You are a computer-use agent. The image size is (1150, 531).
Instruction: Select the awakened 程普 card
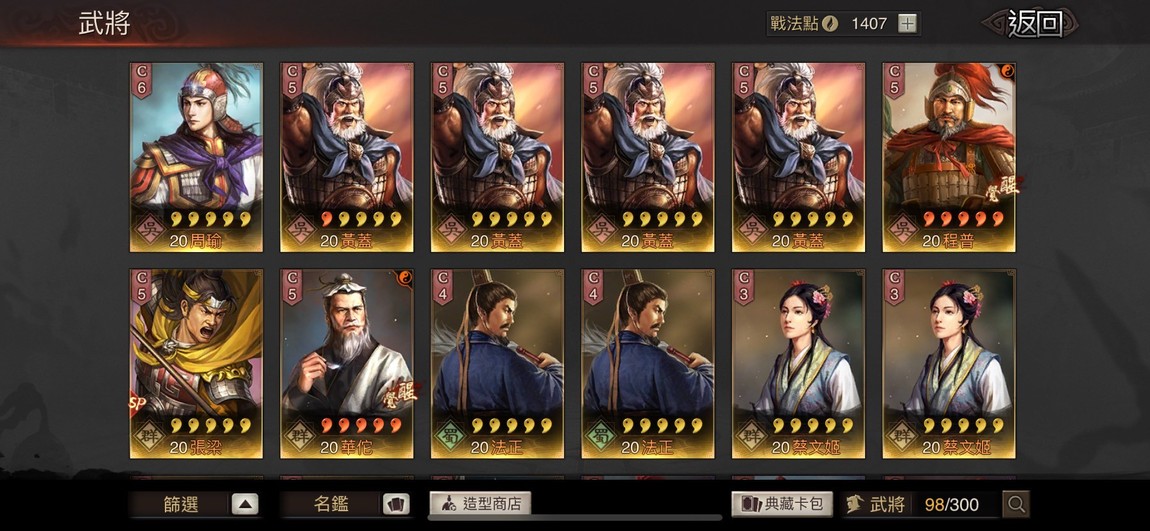click(948, 157)
